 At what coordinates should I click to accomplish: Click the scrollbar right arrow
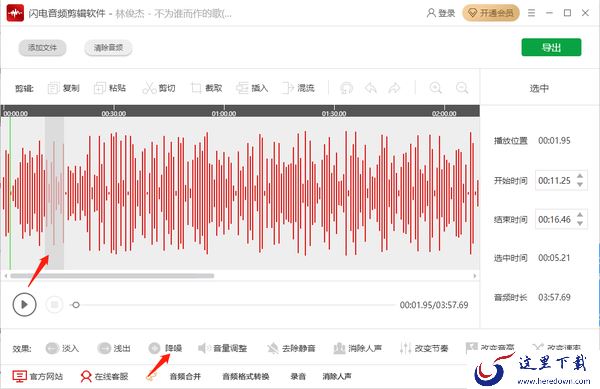coord(475,276)
